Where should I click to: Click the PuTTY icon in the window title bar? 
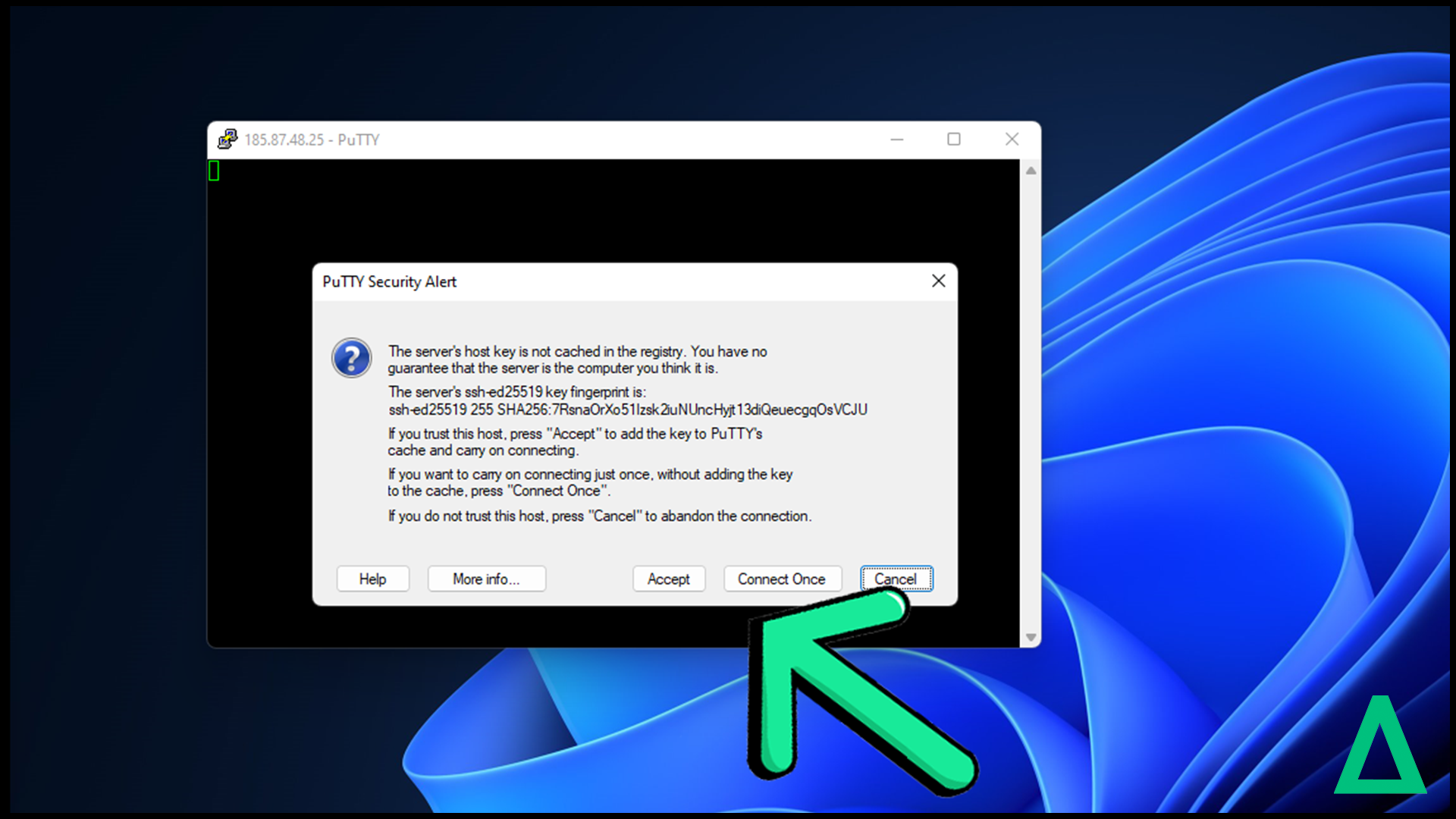[x=227, y=139]
